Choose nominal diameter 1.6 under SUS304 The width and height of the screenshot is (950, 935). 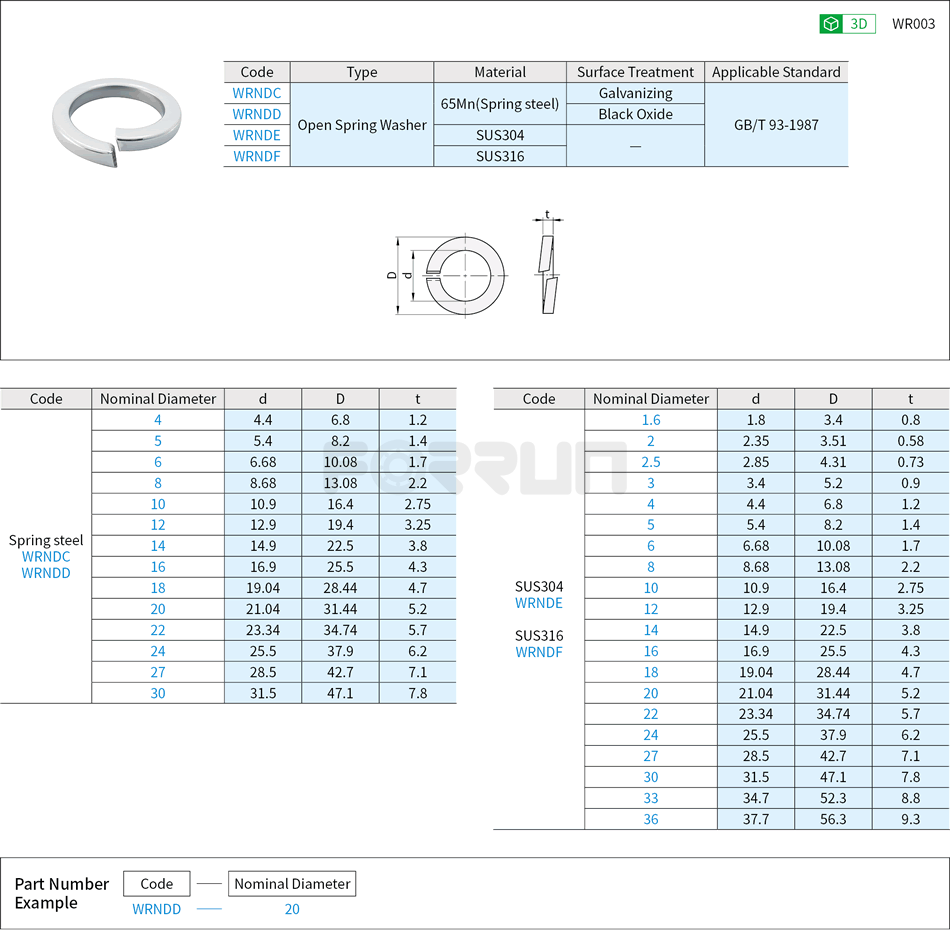pos(650,420)
